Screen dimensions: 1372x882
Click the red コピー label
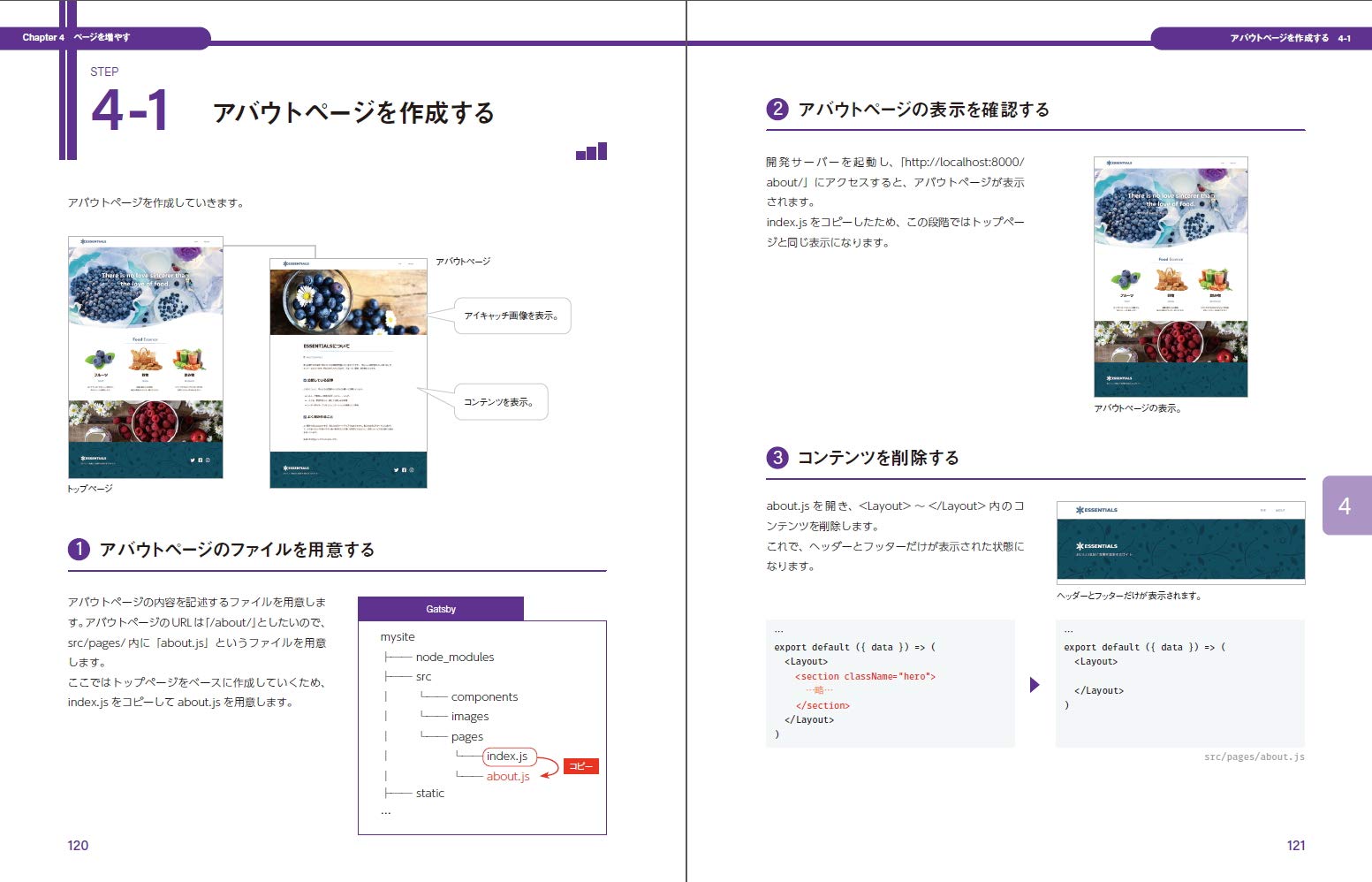point(580,766)
